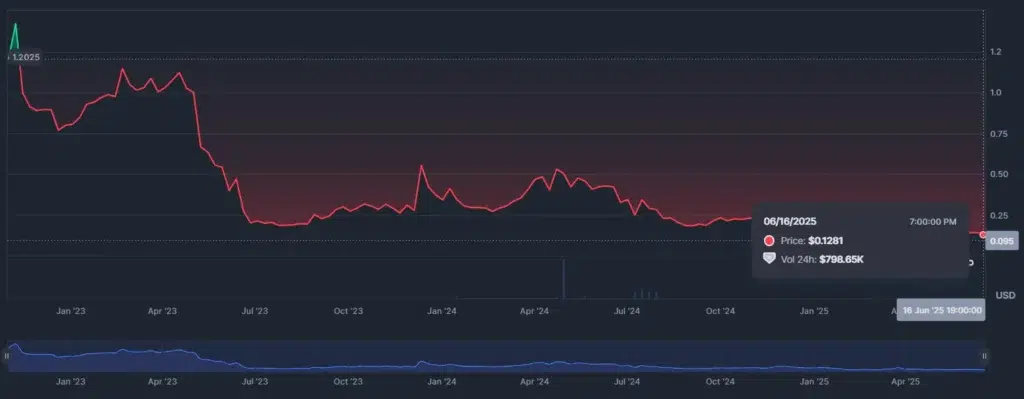Click the tooltip date 06/16/2025
The width and height of the screenshot is (1024, 399).
coord(790,222)
